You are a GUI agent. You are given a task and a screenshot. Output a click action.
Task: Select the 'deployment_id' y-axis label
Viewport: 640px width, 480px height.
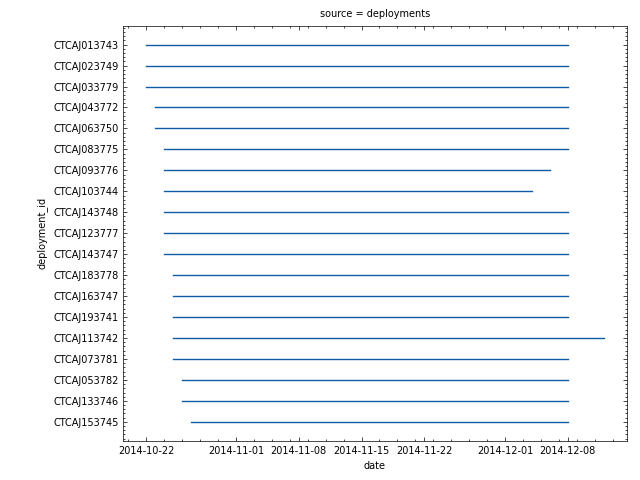tap(41, 234)
